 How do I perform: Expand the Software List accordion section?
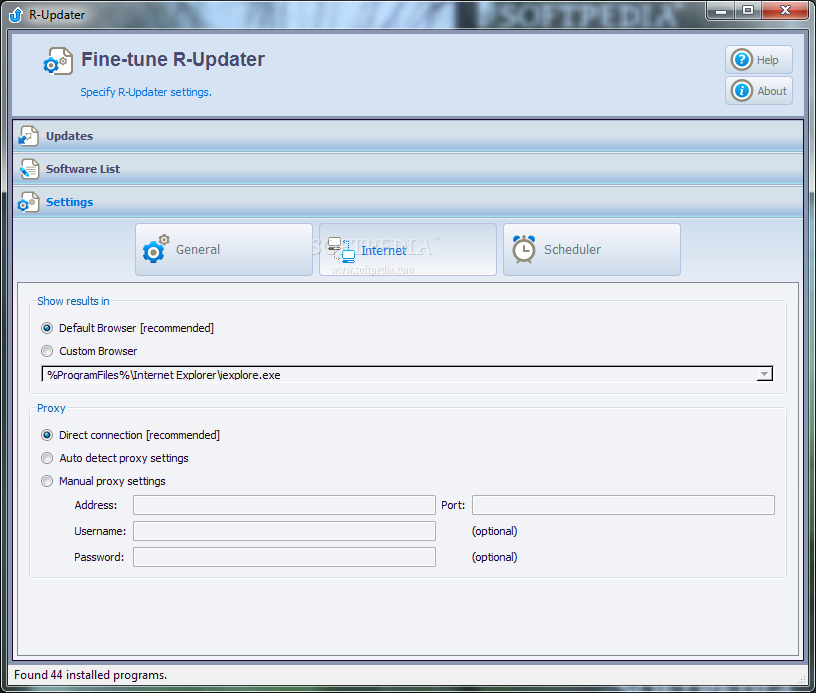point(408,169)
